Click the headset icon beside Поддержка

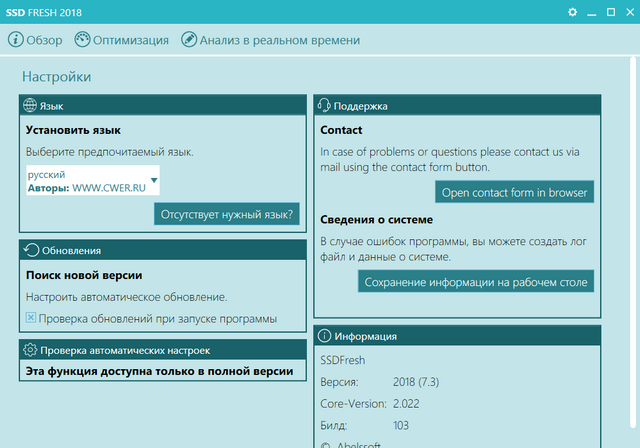point(324,105)
